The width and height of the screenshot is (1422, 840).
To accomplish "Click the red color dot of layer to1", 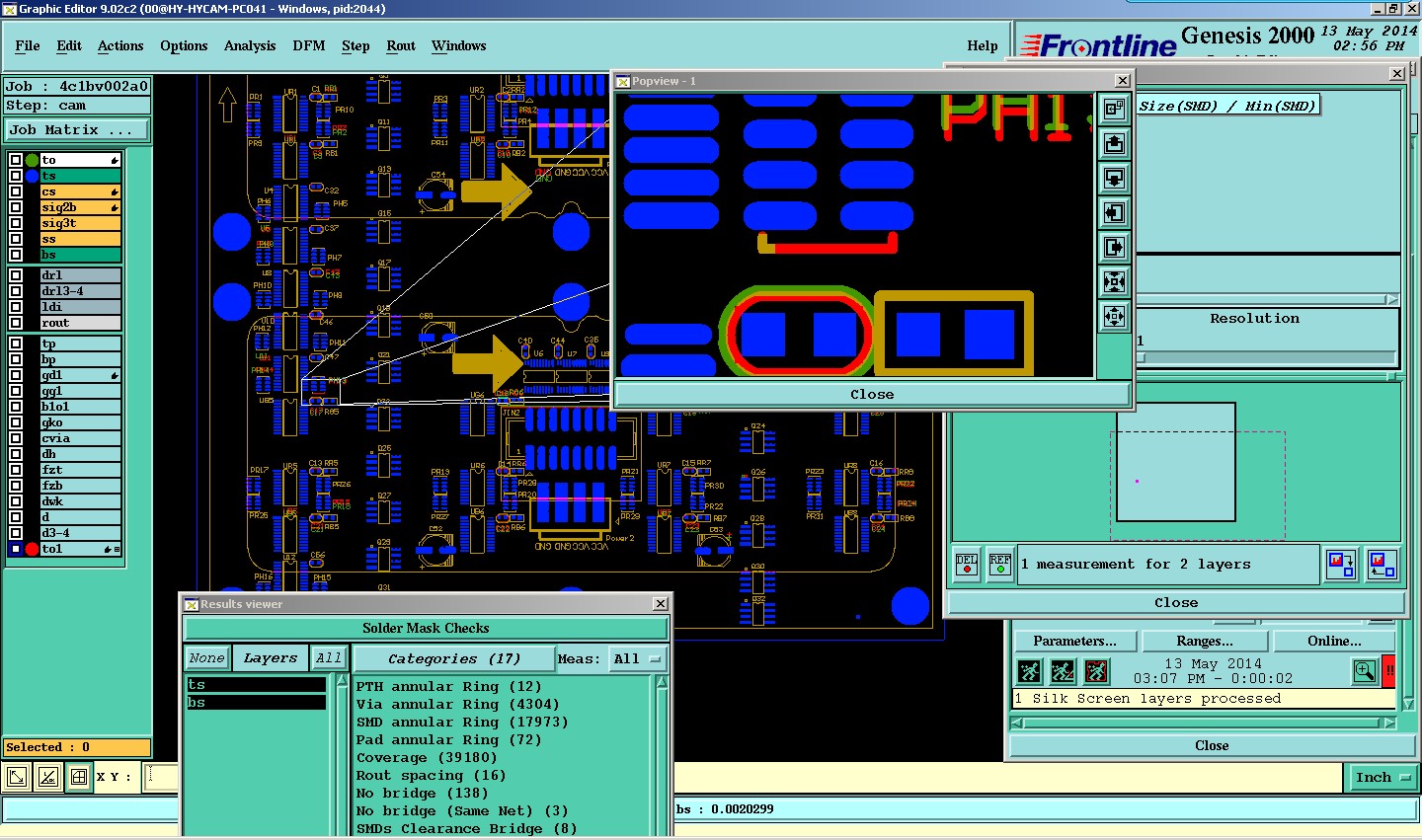I will (x=32, y=549).
